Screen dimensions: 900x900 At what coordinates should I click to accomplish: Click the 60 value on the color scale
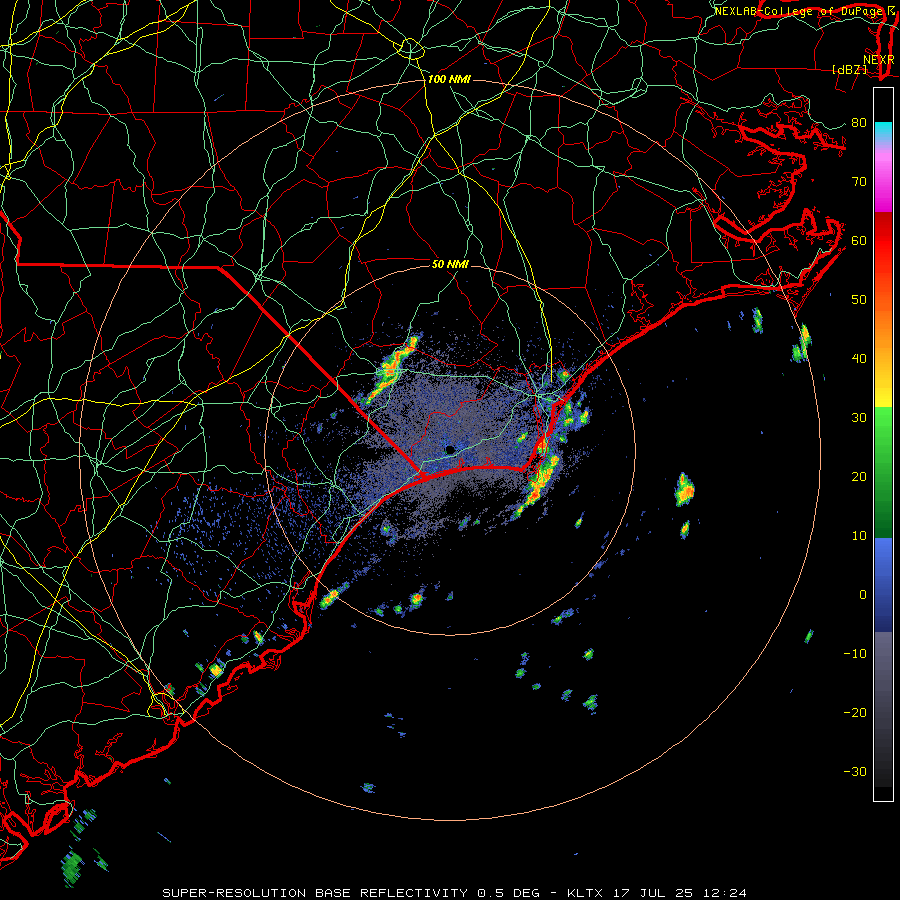(x=859, y=240)
